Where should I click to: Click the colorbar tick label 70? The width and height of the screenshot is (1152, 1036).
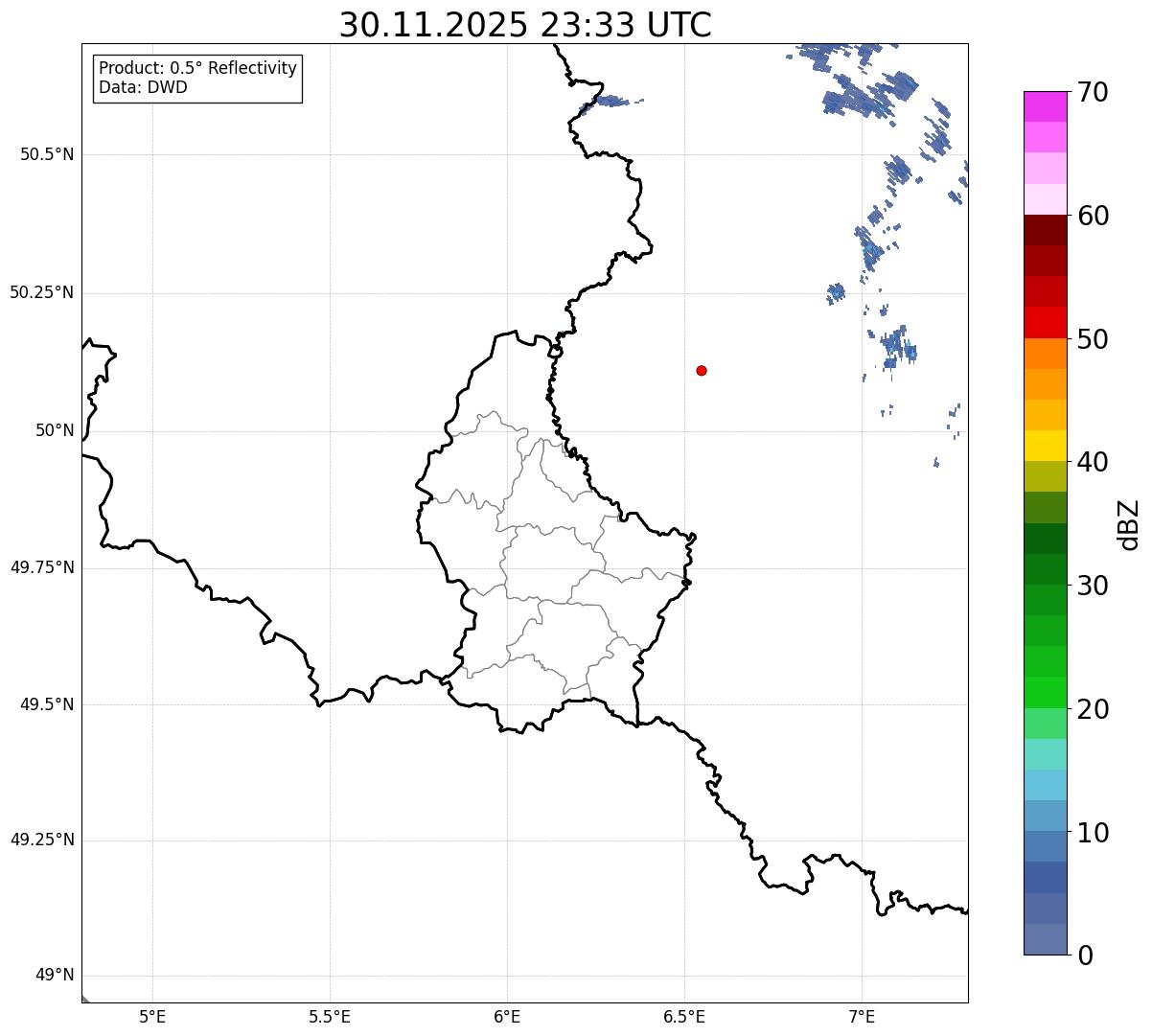coord(1093,92)
